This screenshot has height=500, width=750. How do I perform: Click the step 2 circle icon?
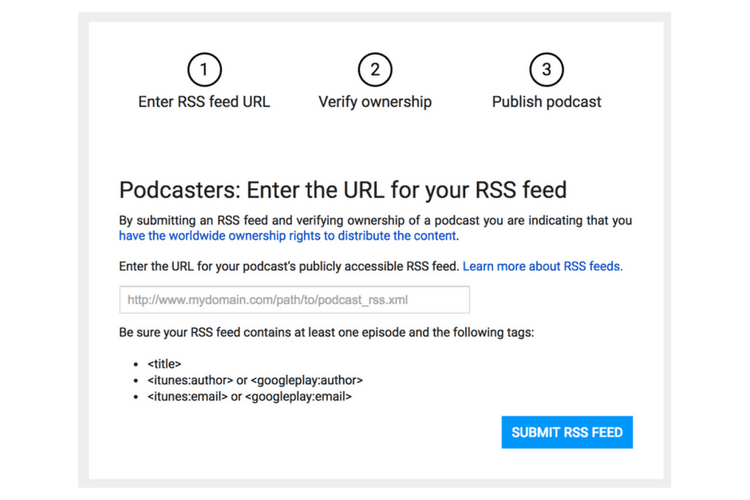pyautogui.click(x=375, y=70)
